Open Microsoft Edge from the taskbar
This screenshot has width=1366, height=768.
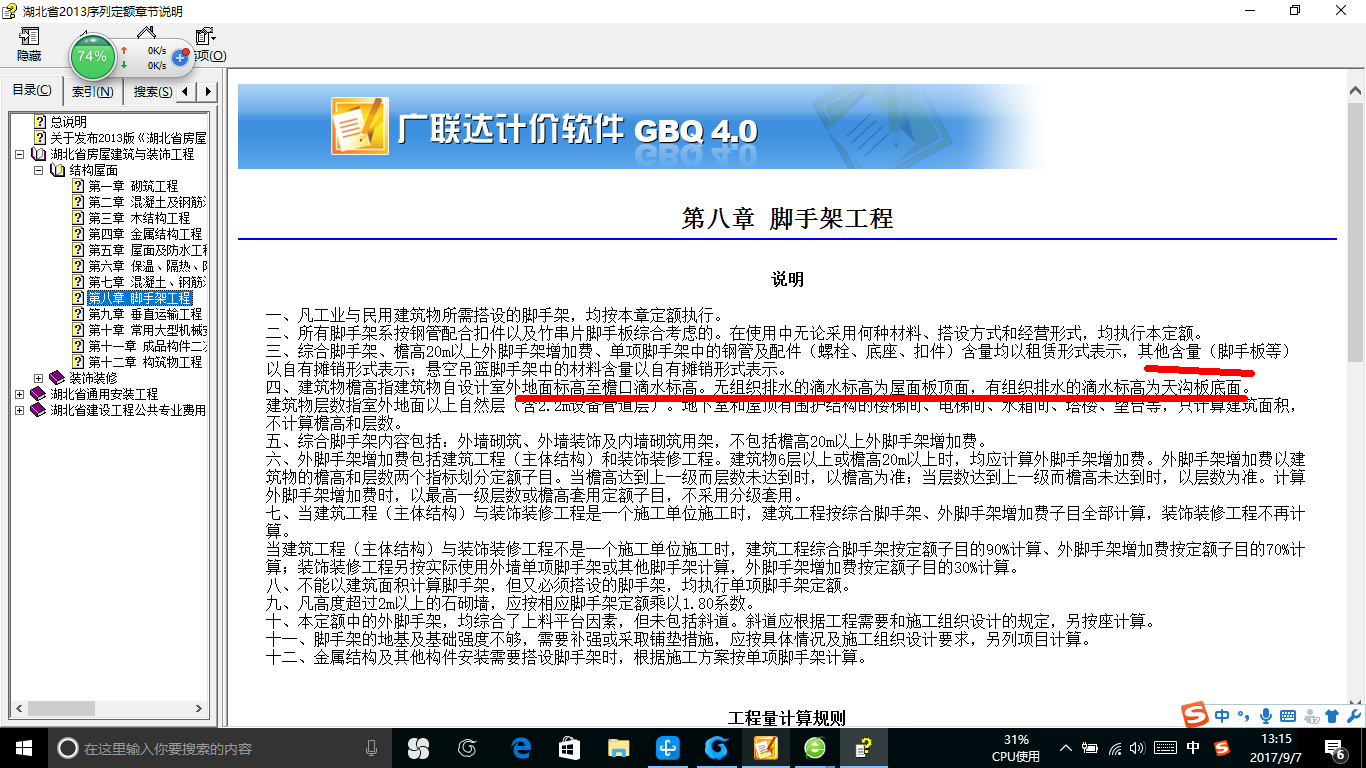[x=520, y=747]
